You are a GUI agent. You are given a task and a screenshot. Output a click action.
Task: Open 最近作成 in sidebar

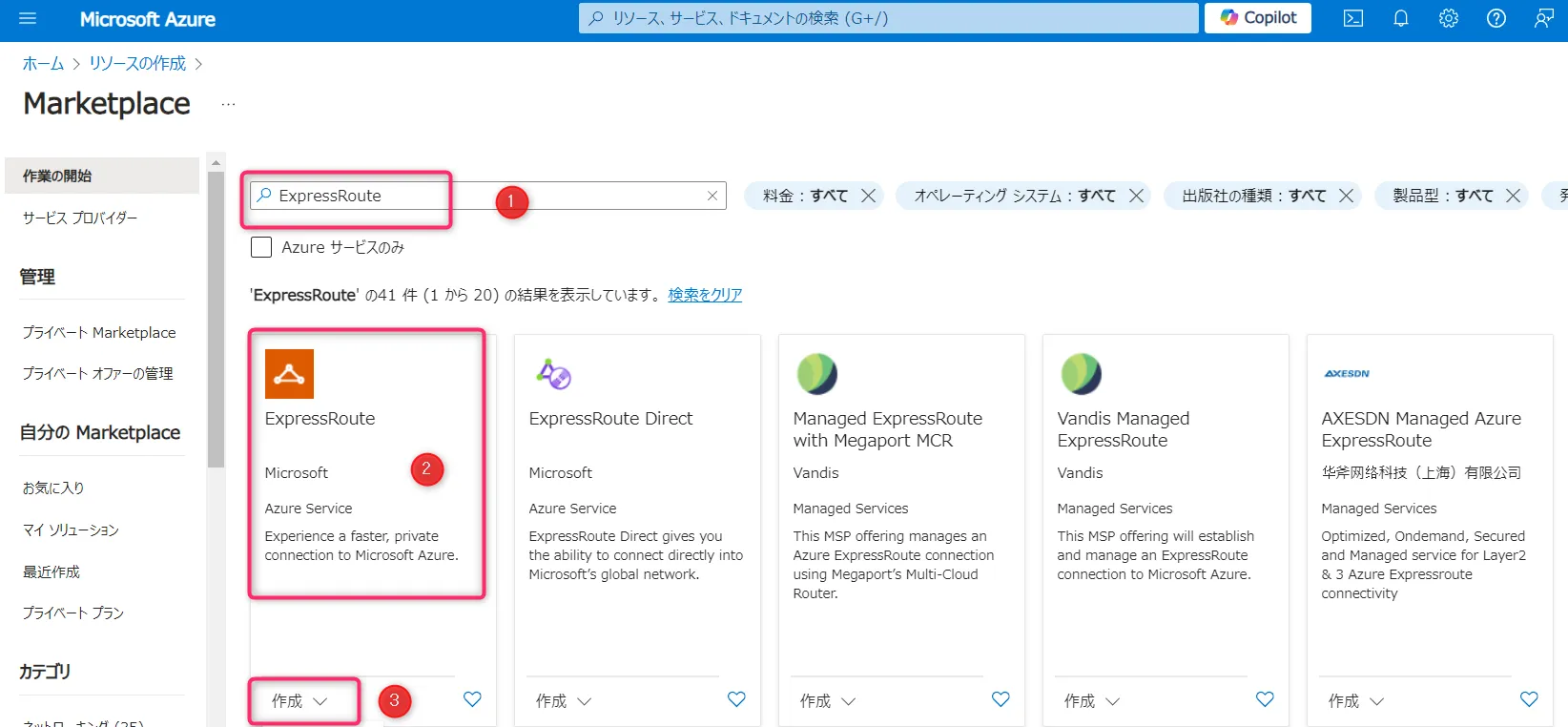[52, 571]
